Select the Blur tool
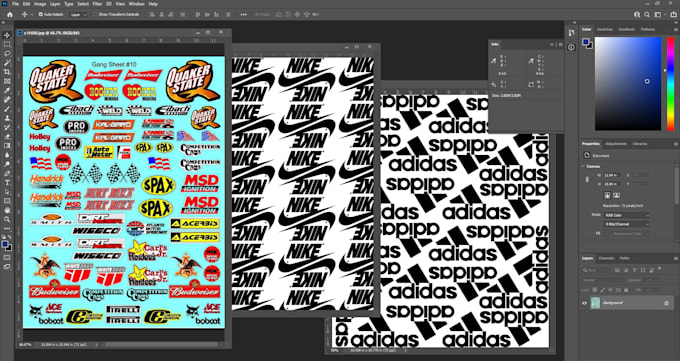This screenshot has width=680, height=361. coord(7,155)
